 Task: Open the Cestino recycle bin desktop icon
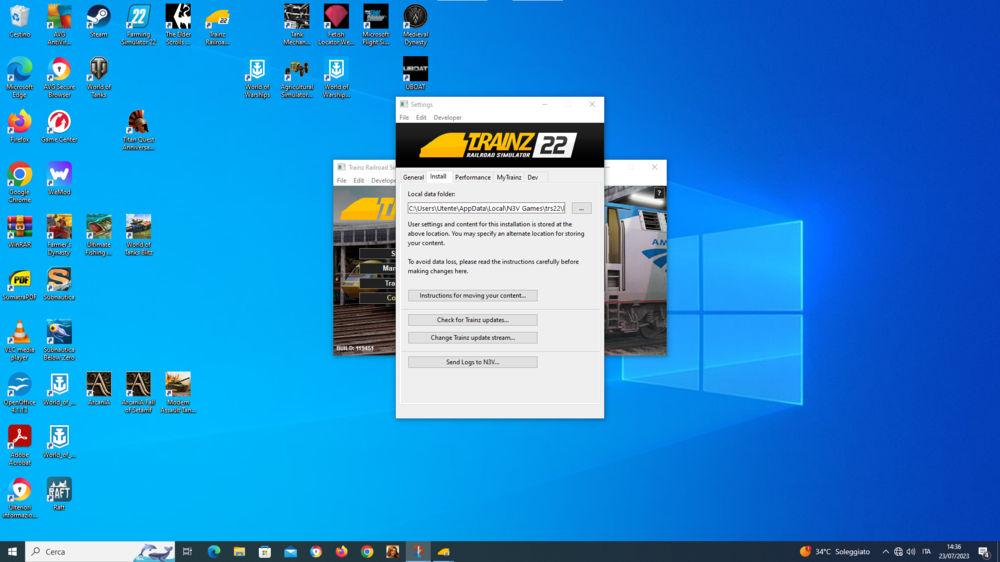pyautogui.click(x=20, y=22)
